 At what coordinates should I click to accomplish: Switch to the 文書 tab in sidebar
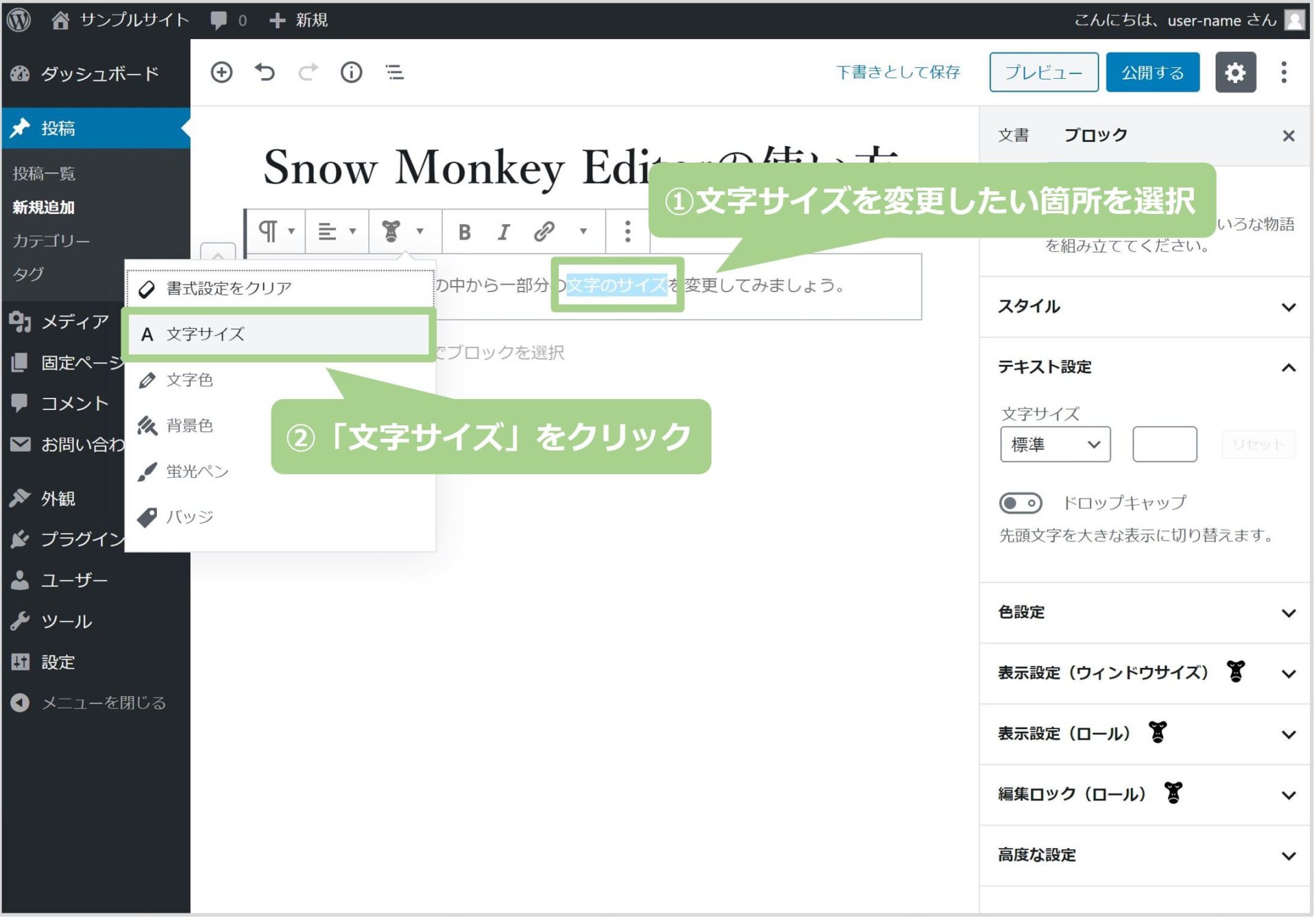1015,134
